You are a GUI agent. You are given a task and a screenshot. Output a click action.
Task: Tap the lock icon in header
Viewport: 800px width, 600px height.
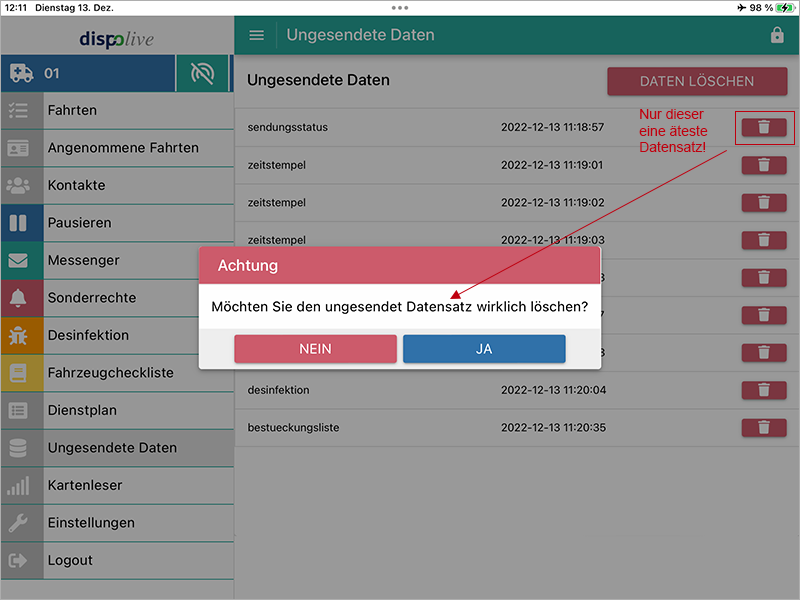click(777, 35)
